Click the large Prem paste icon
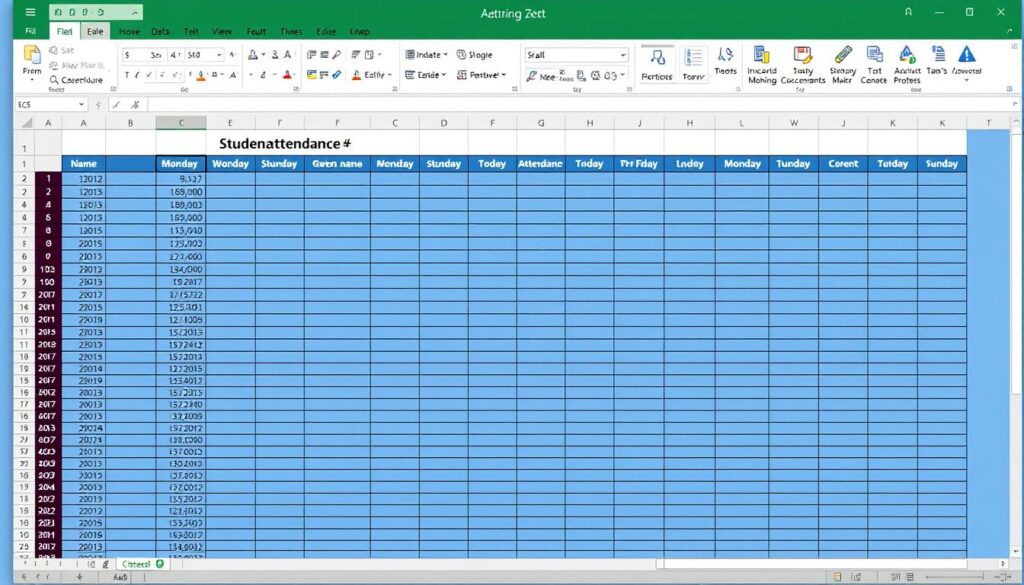The image size is (1024, 585). click(31, 55)
